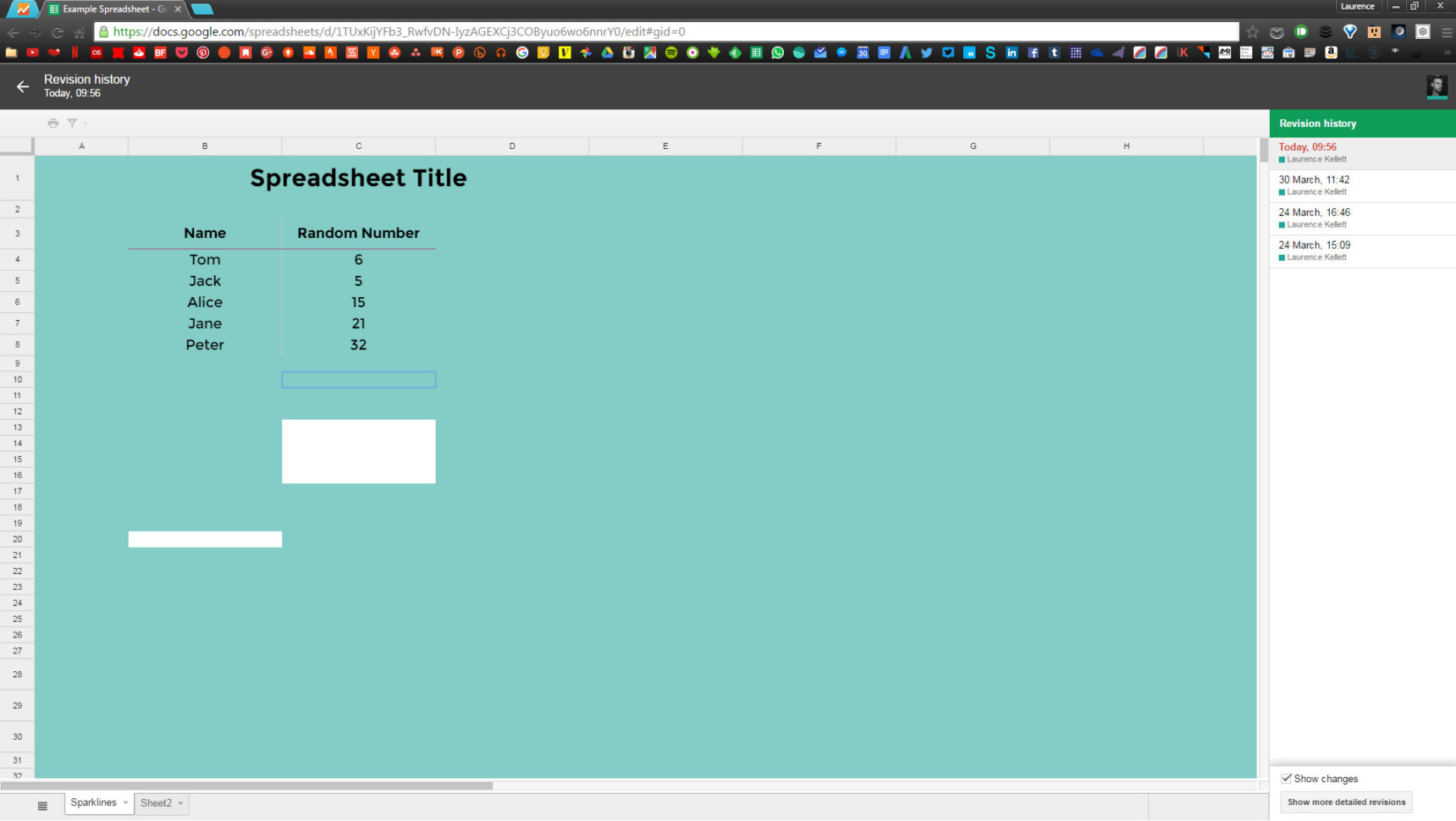Open the LinkedIn bookmark

click(x=1012, y=52)
